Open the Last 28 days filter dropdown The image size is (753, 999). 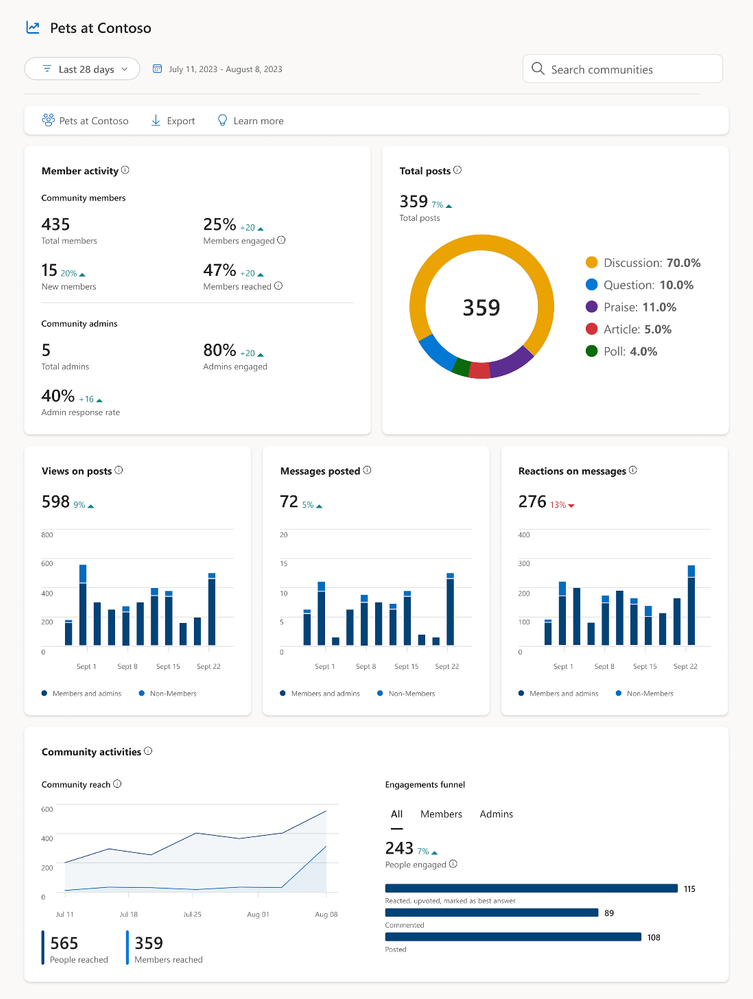[82, 69]
